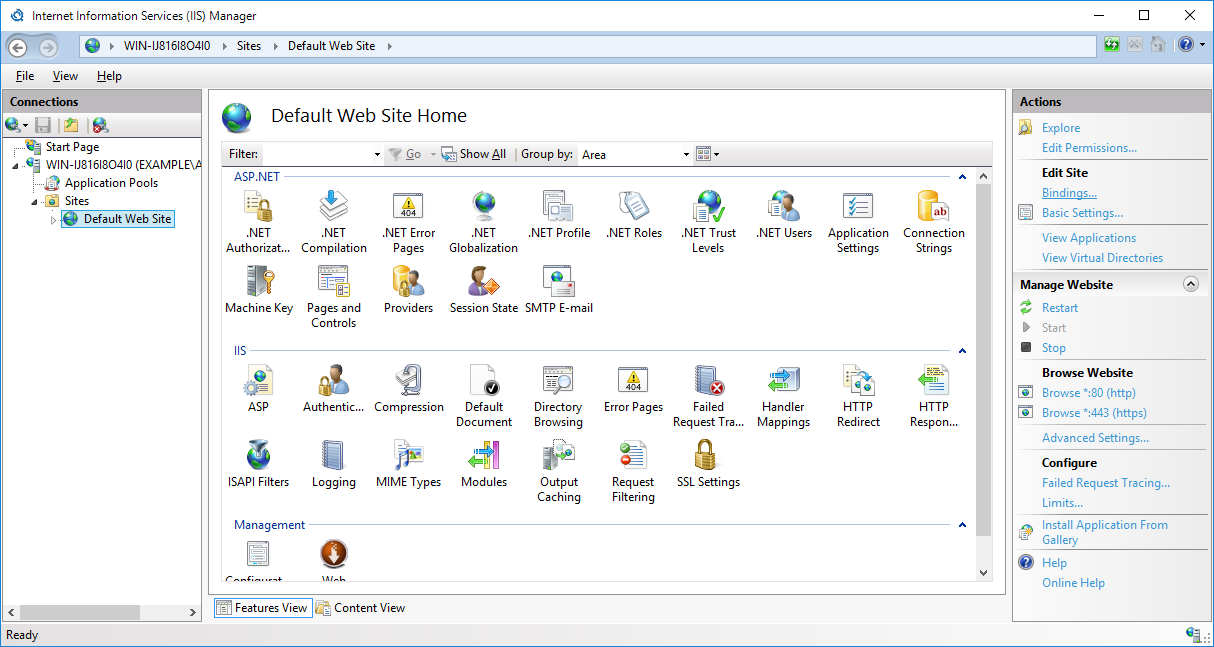Open the Filter dropdown
This screenshot has height=647, width=1214.
tap(376, 154)
